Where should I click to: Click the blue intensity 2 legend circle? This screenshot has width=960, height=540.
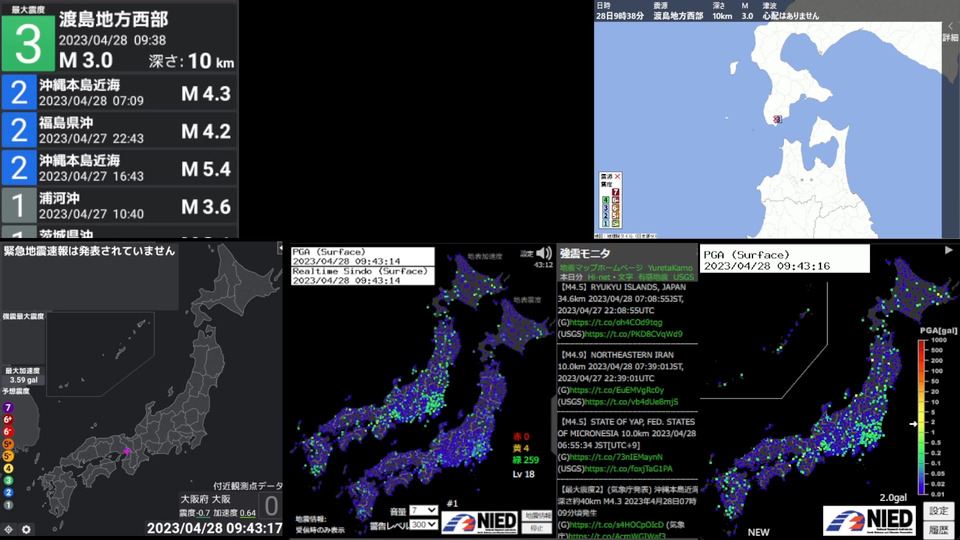tap(8, 492)
